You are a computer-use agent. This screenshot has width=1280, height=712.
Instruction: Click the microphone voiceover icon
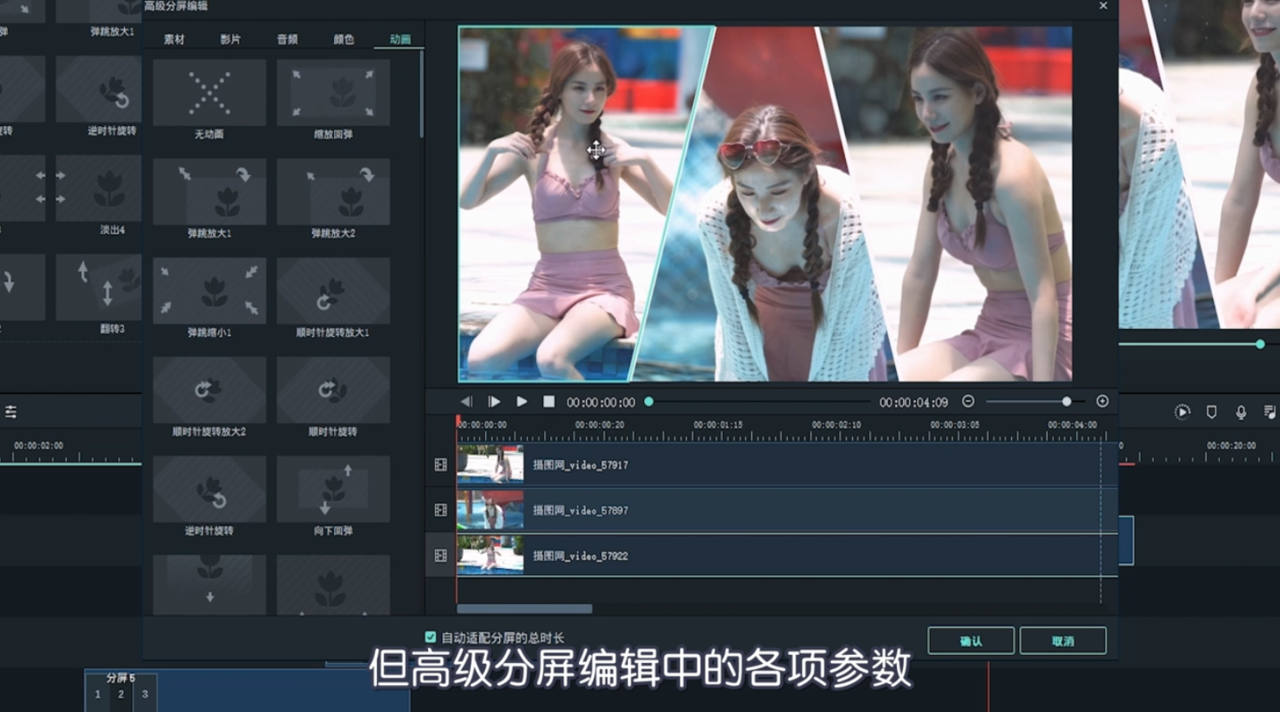click(1241, 412)
